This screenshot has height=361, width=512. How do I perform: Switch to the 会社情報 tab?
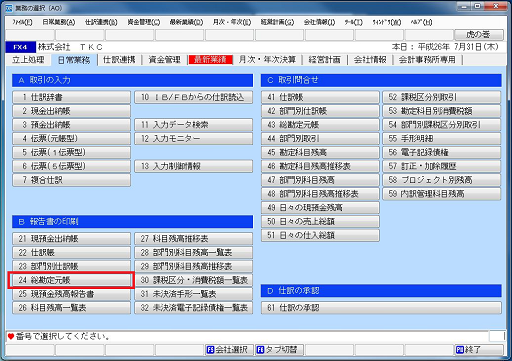coord(370,60)
